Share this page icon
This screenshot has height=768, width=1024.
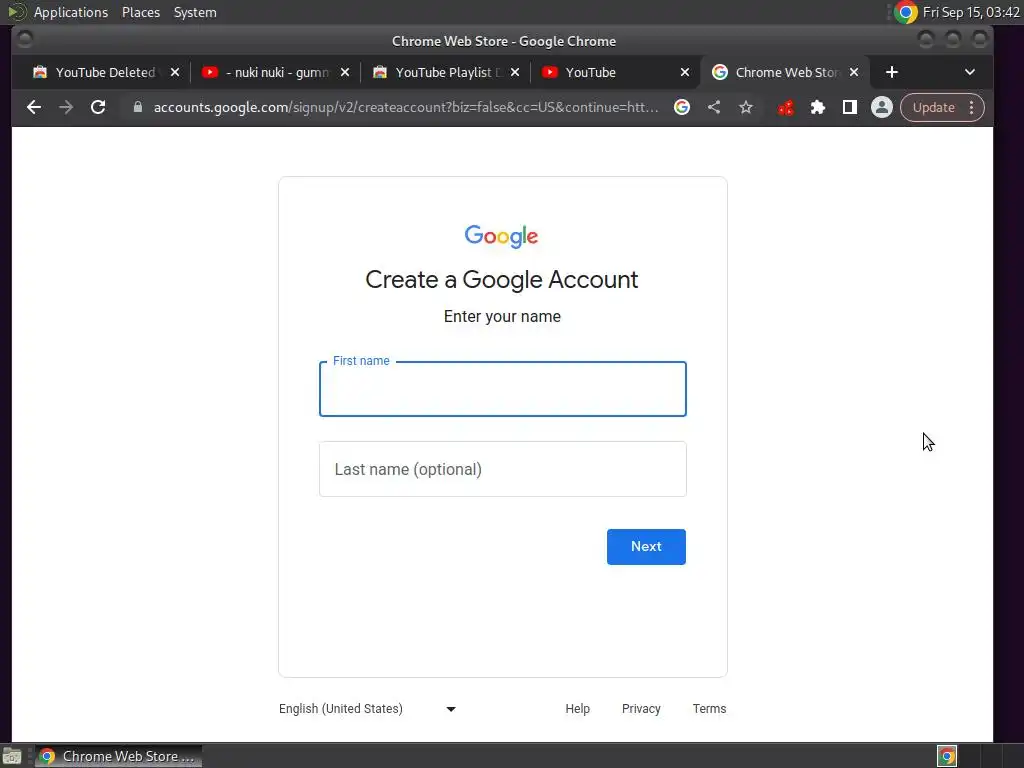click(x=714, y=107)
